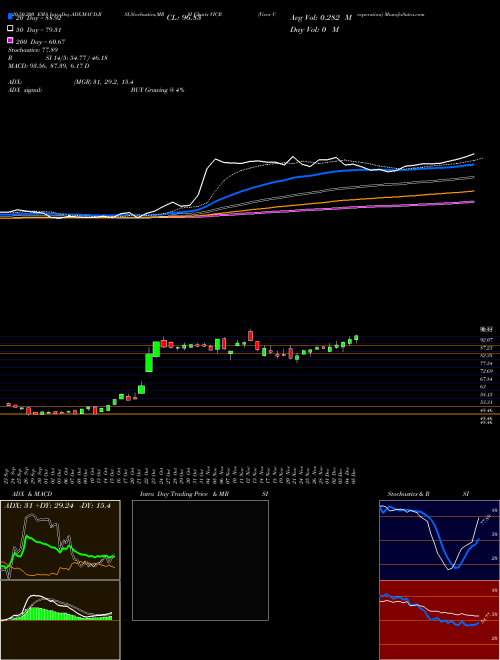This screenshot has height=660, width=500.
Task: Click the white 50 Day EMA legend swatch
Action: tap(10, 29)
